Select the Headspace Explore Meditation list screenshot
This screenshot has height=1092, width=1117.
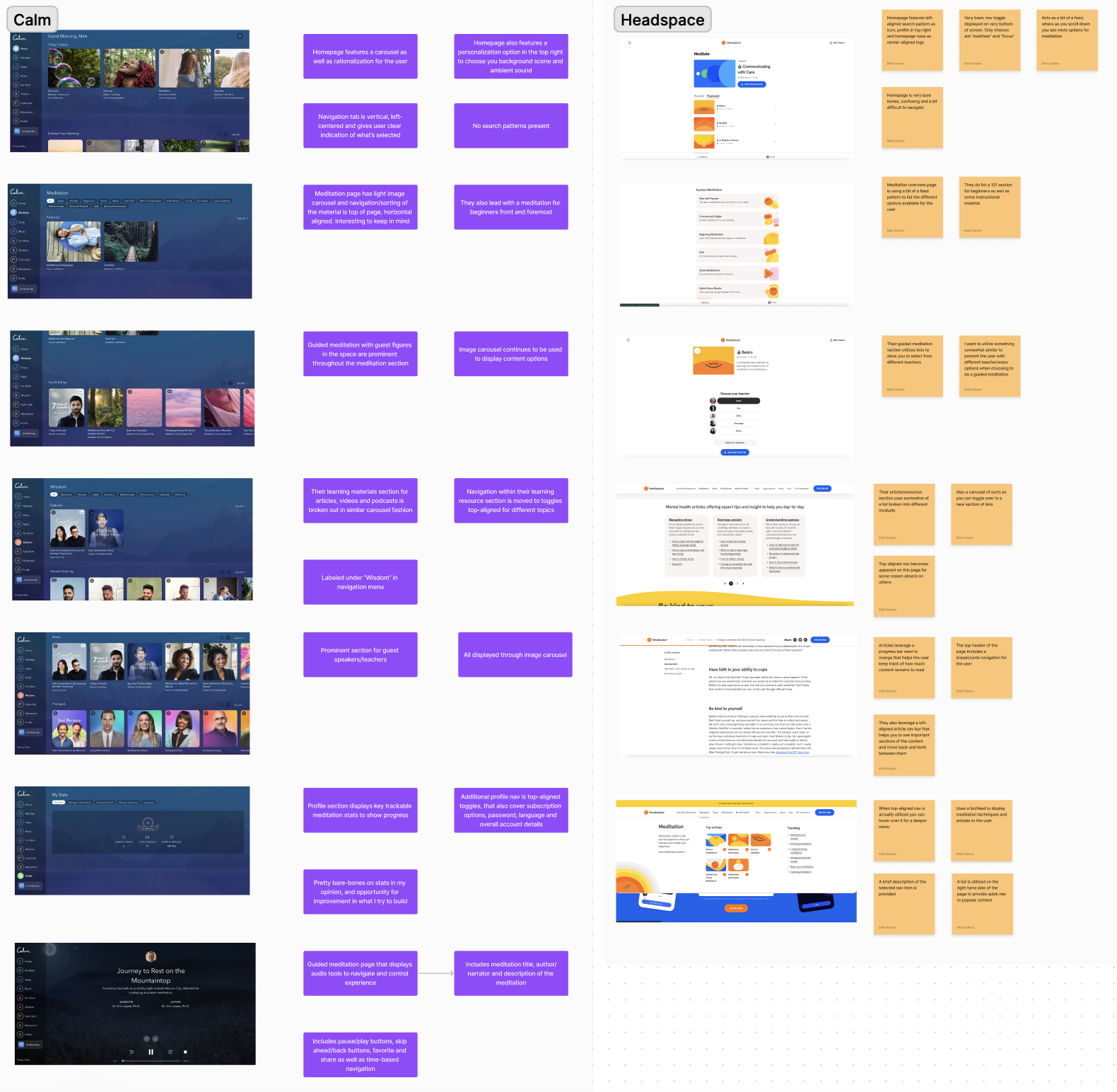coord(737,245)
